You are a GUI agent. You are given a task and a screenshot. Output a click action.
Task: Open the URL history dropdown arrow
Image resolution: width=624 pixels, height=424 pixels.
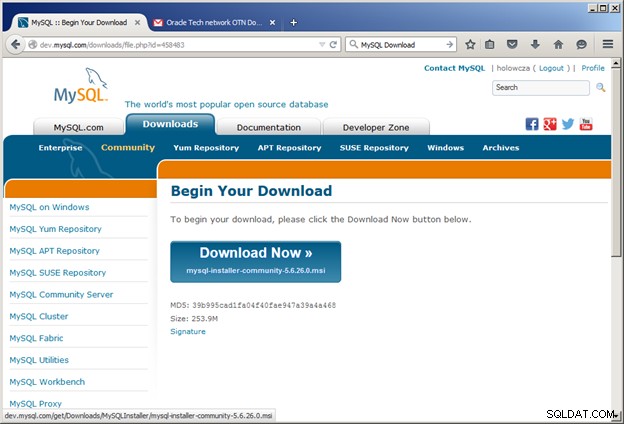(x=322, y=45)
